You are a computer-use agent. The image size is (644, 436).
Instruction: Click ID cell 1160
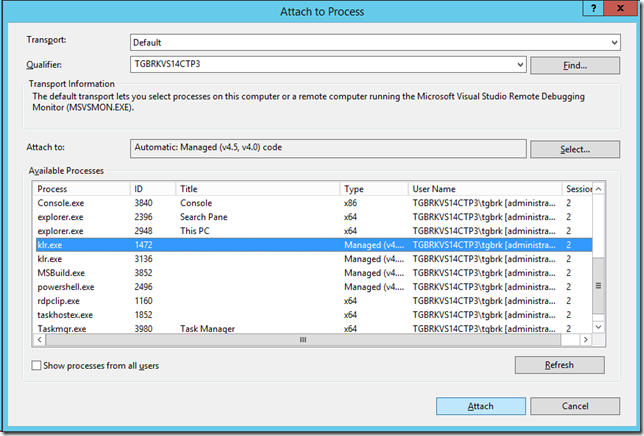(143, 301)
